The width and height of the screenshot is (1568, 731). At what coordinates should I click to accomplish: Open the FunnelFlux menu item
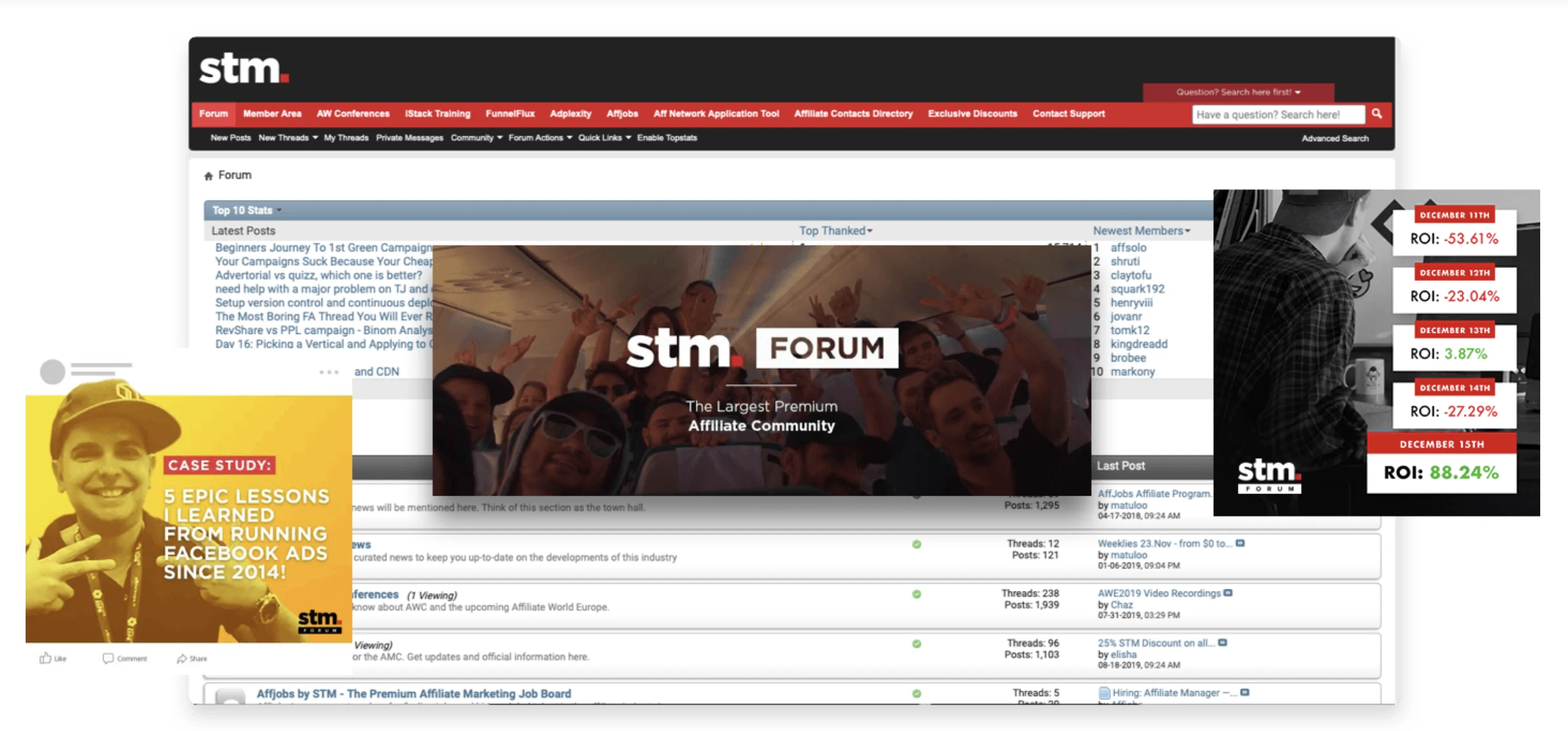coord(510,114)
